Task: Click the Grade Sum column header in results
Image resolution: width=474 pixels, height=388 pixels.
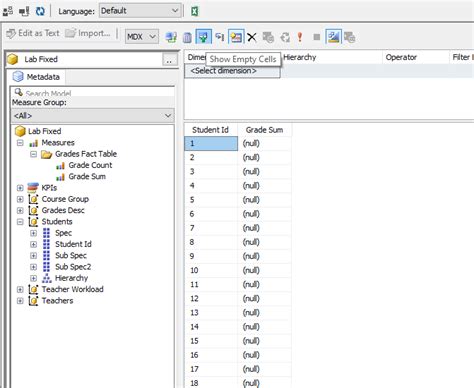Action: click(x=264, y=130)
